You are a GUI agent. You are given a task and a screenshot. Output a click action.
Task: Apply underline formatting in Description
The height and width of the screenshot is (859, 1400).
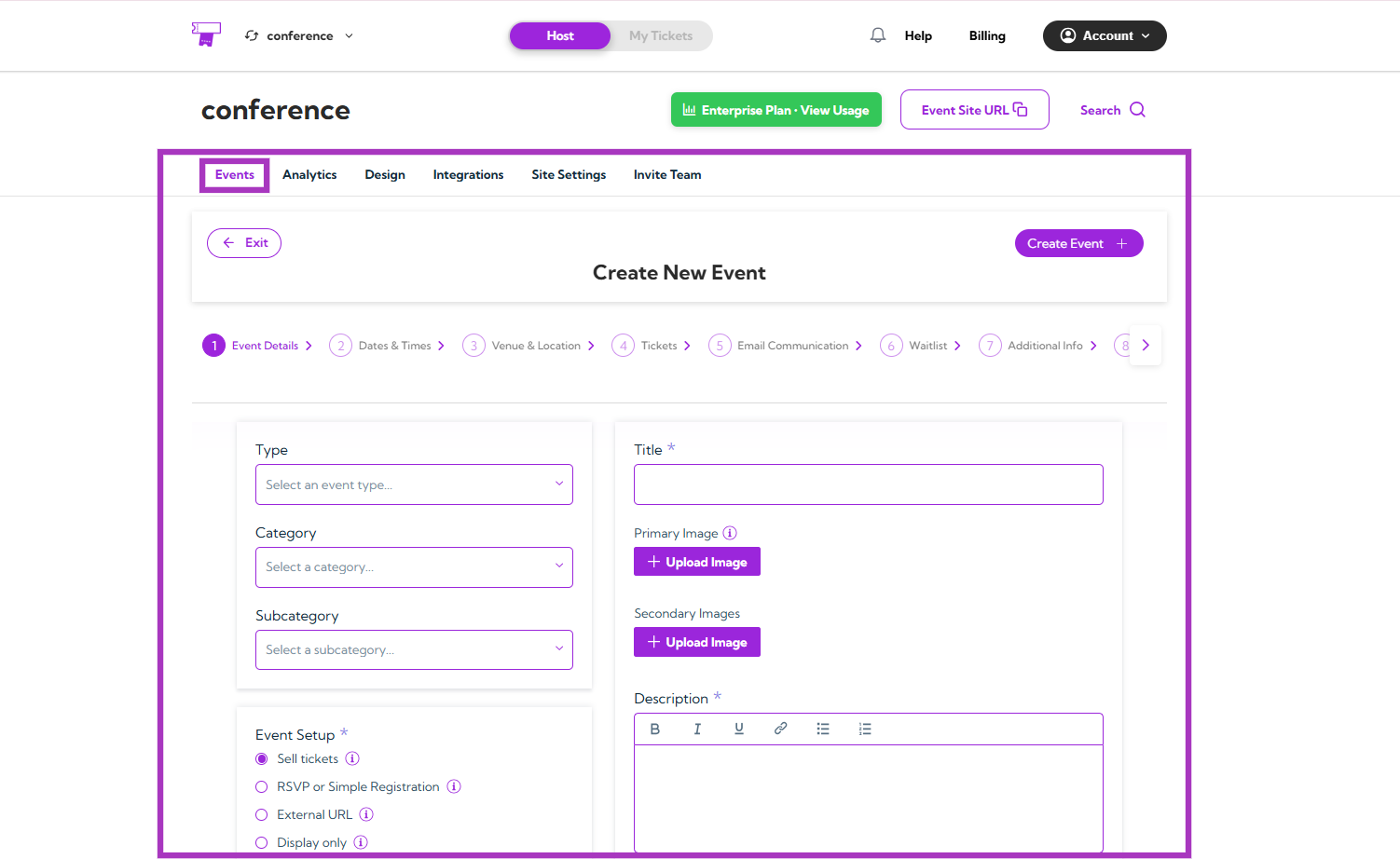point(739,729)
